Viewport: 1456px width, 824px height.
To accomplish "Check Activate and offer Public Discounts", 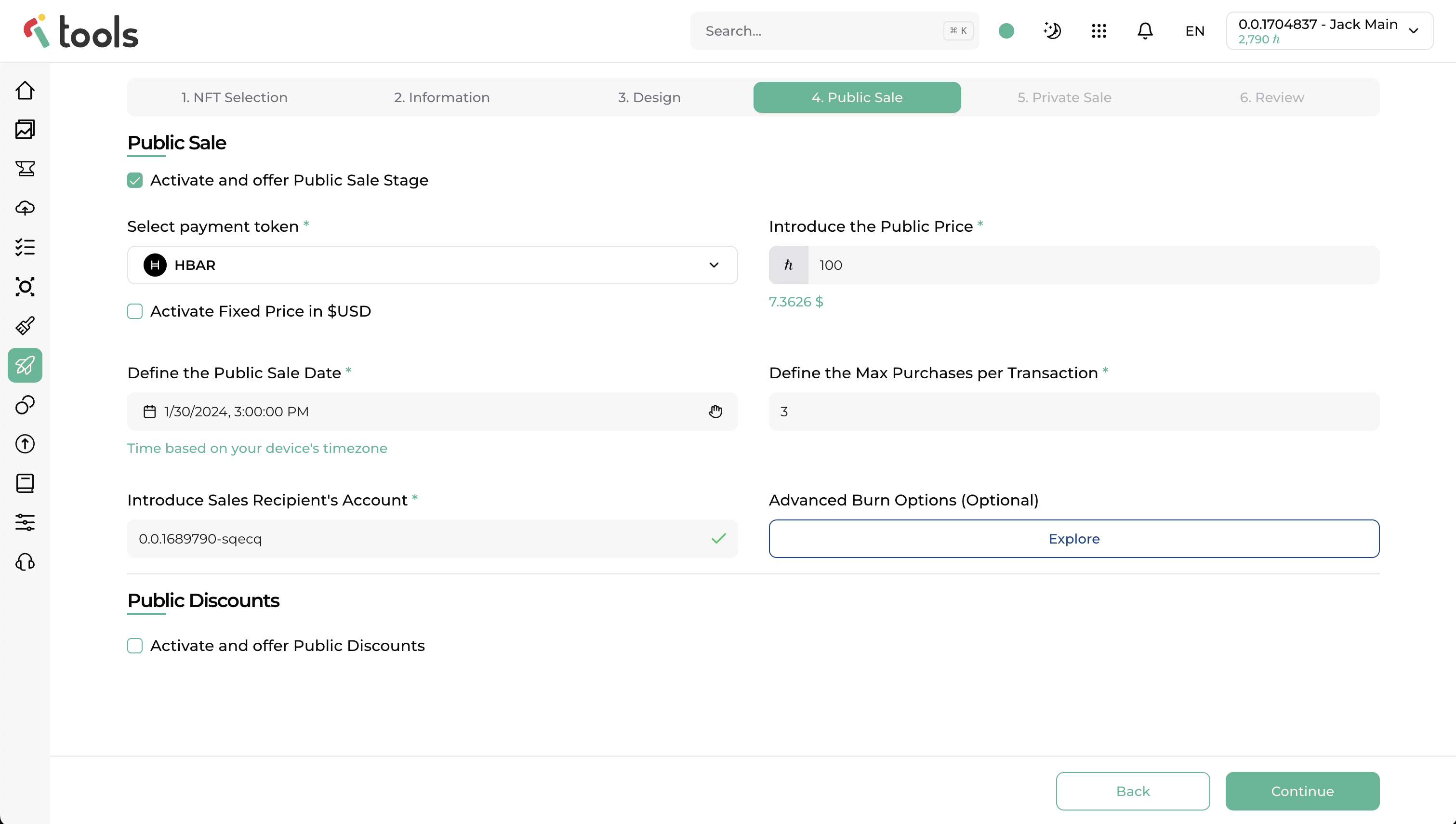I will (x=134, y=646).
